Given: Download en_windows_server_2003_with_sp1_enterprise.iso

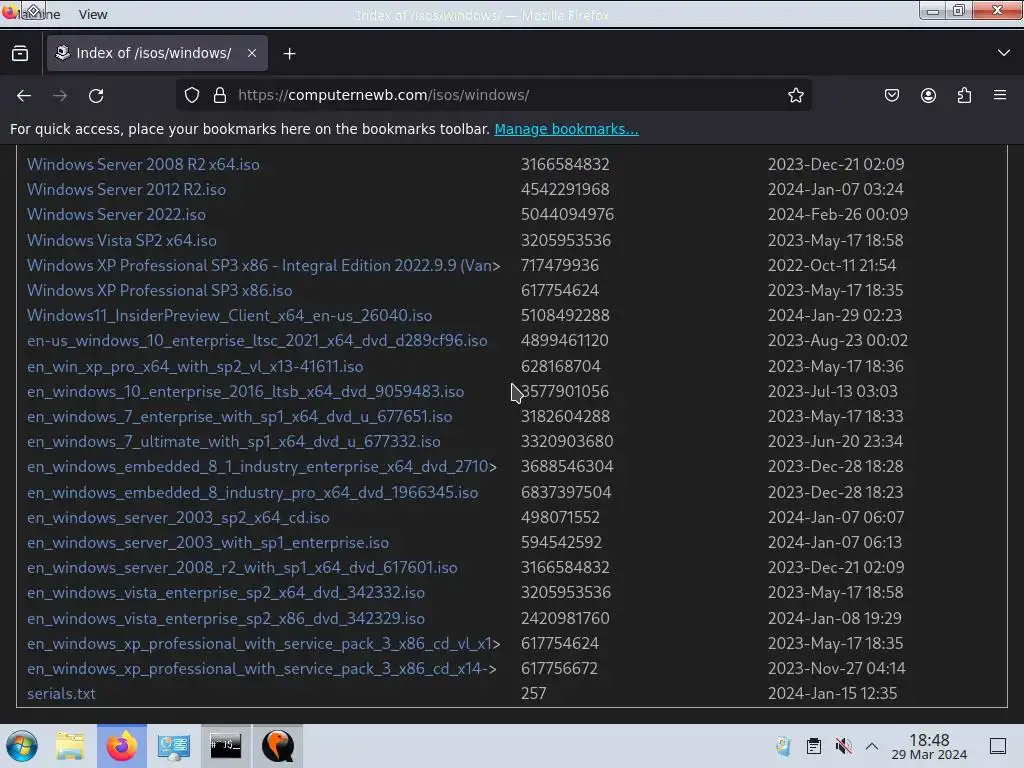Looking at the screenshot, I should [208, 543].
